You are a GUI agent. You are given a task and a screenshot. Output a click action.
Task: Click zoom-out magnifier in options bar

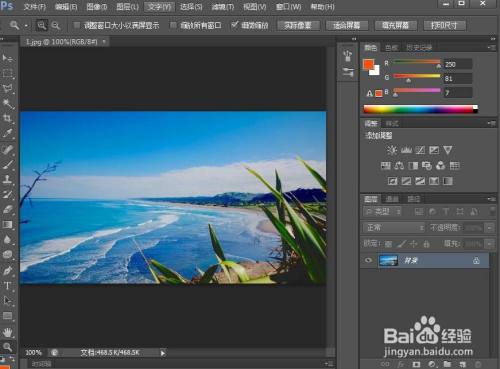55,25
